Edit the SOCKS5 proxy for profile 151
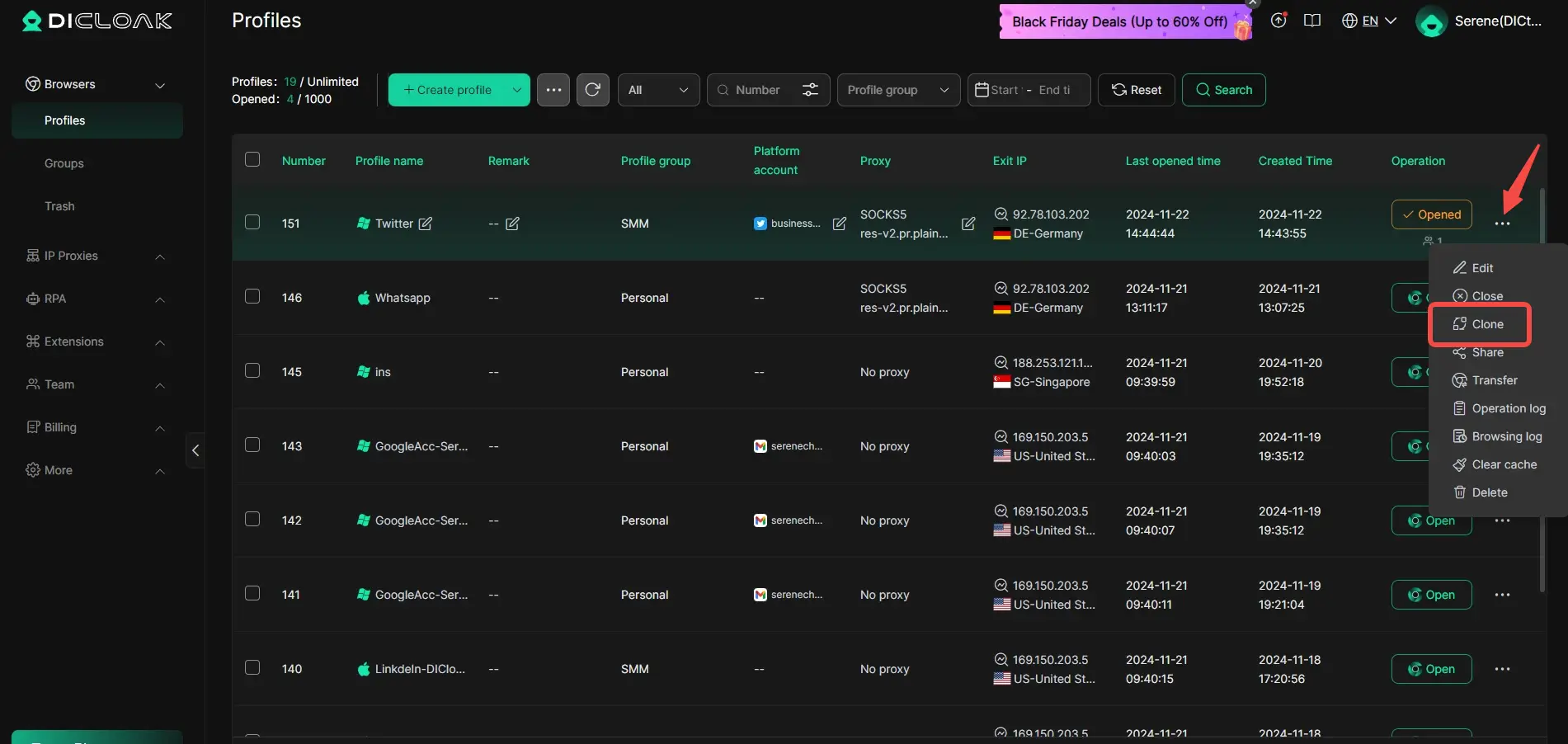The width and height of the screenshot is (1568, 744). 968,224
